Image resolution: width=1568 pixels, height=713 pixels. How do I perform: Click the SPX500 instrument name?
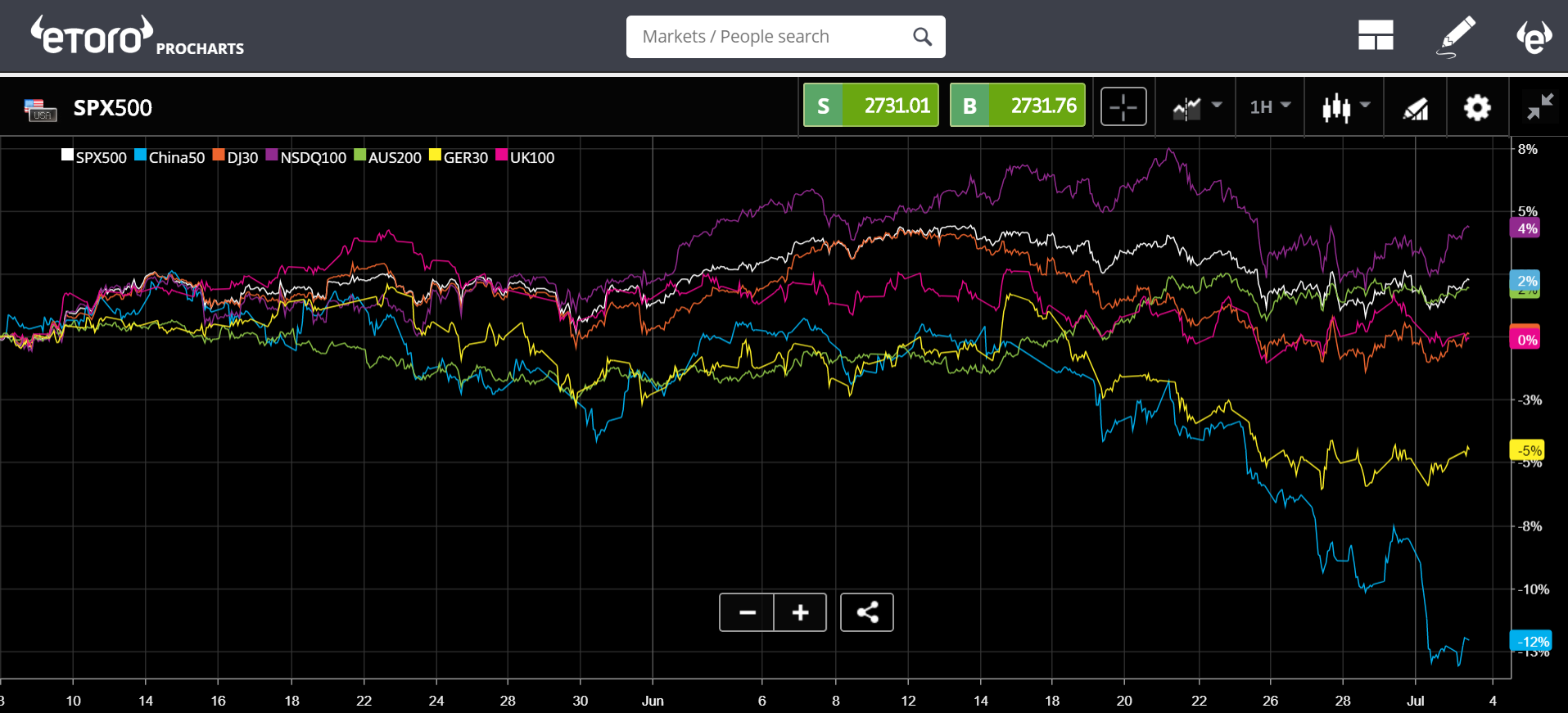point(113,108)
